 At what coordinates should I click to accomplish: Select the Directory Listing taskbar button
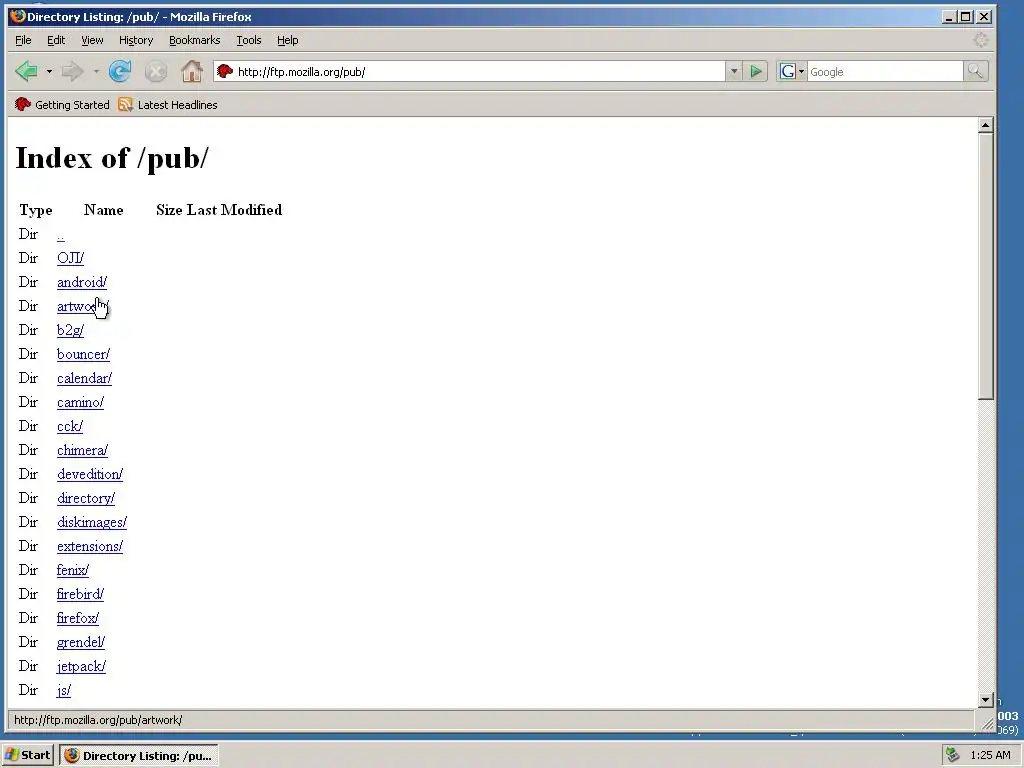[139, 755]
